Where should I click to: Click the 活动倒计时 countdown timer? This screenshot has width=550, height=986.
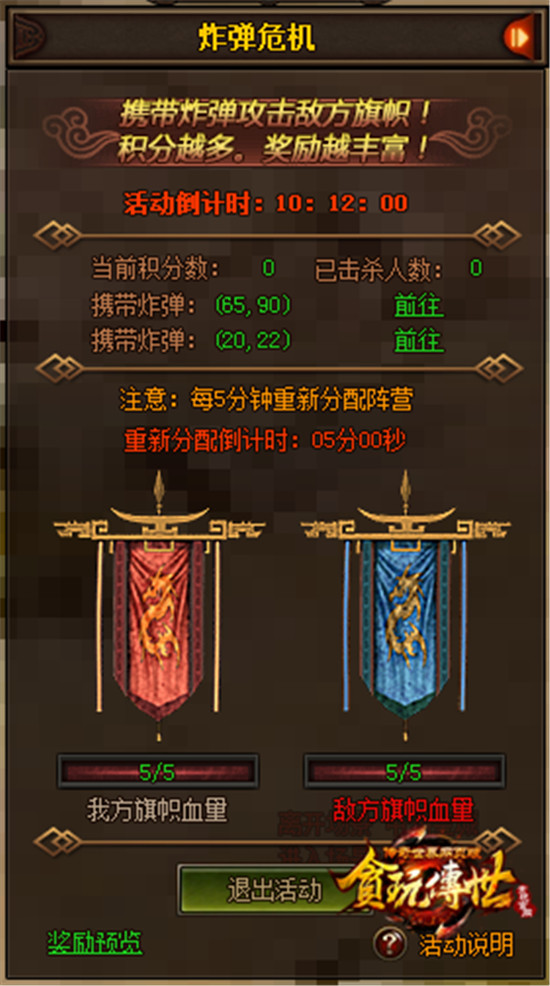pyautogui.click(x=265, y=204)
